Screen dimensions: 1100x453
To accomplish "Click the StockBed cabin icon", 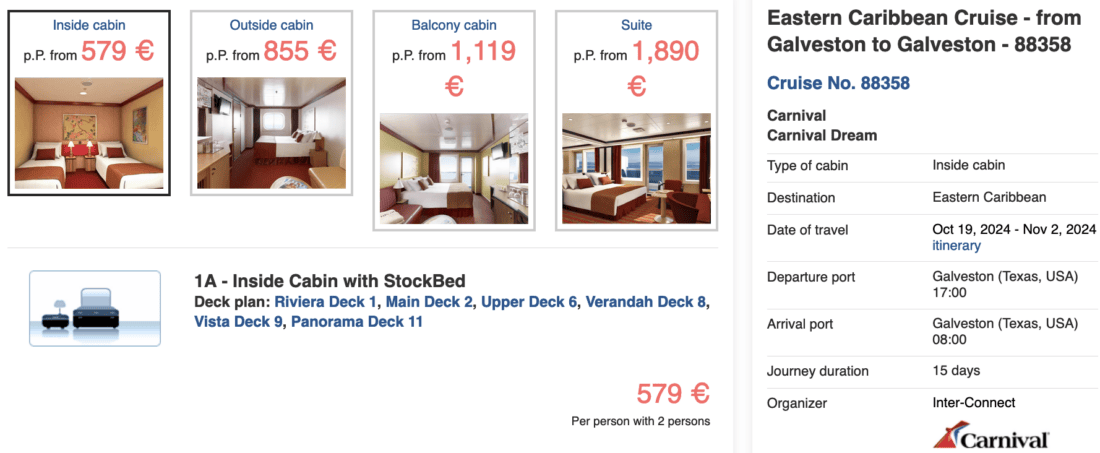I will [95, 308].
